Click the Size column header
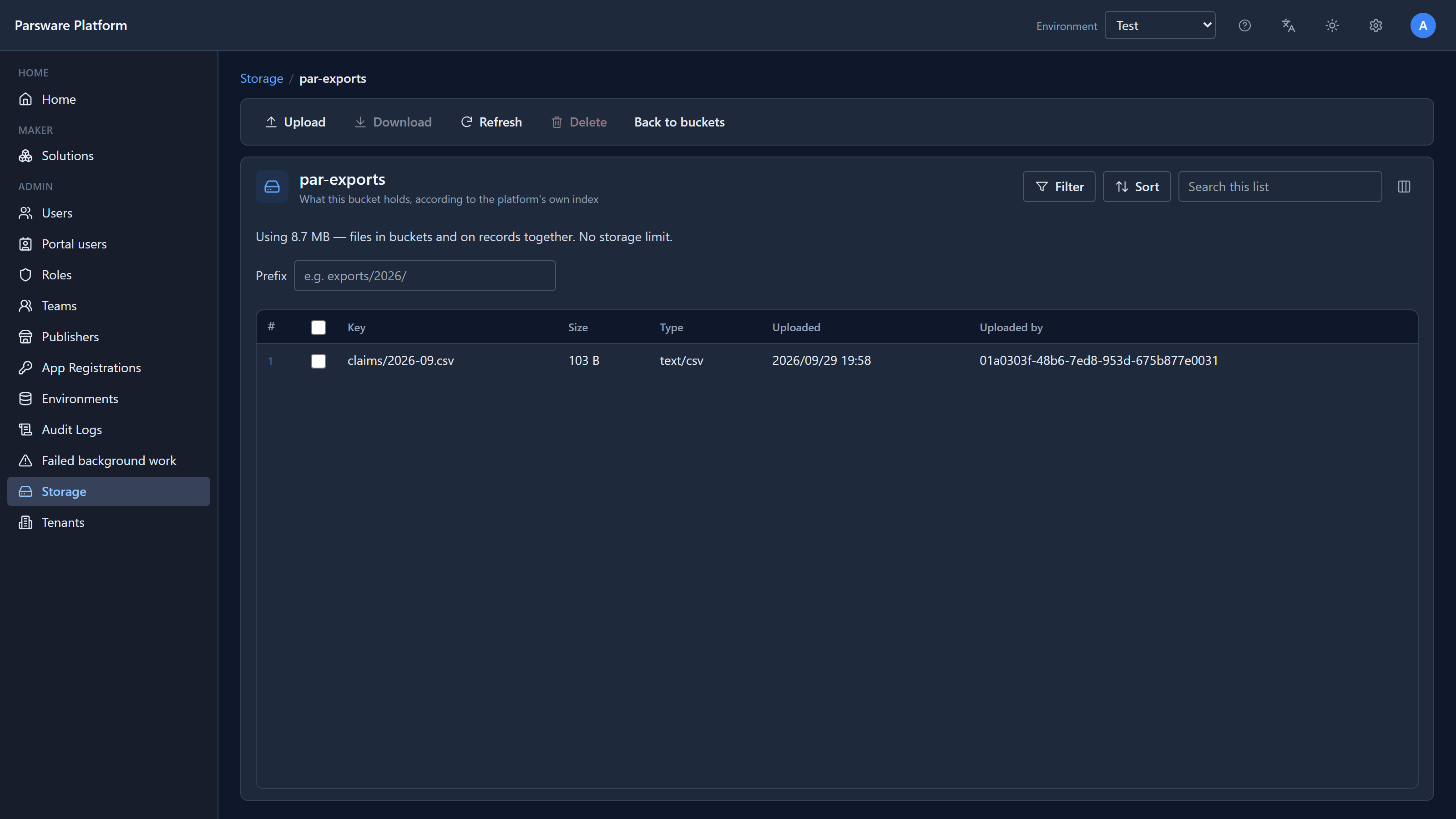Image resolution: width=1456 pixels, height=819 pixels. pyautogui.click(x=578, y=327)
